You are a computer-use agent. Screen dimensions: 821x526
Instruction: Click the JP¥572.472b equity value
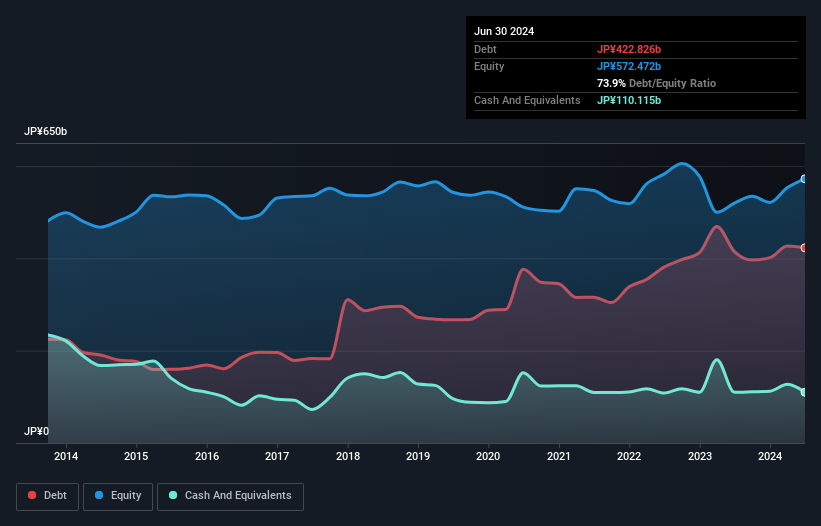tap(629, 66)
